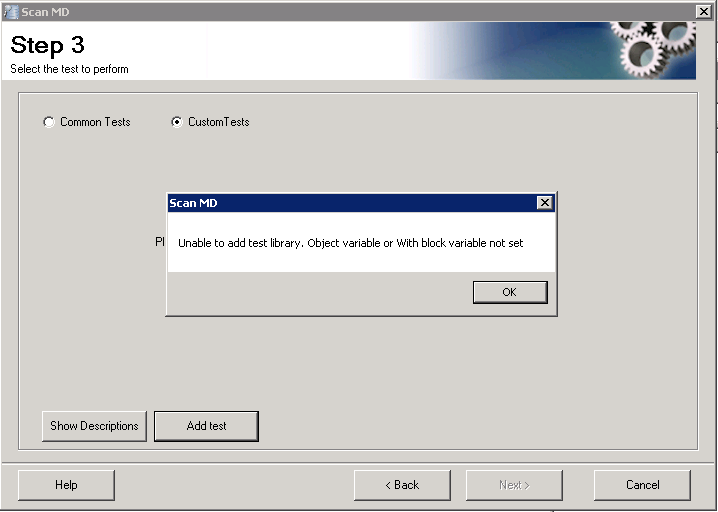Click the 'Unable to add test library' message text
The width and height of the screenshot is (718, 512).
point(350,243)
